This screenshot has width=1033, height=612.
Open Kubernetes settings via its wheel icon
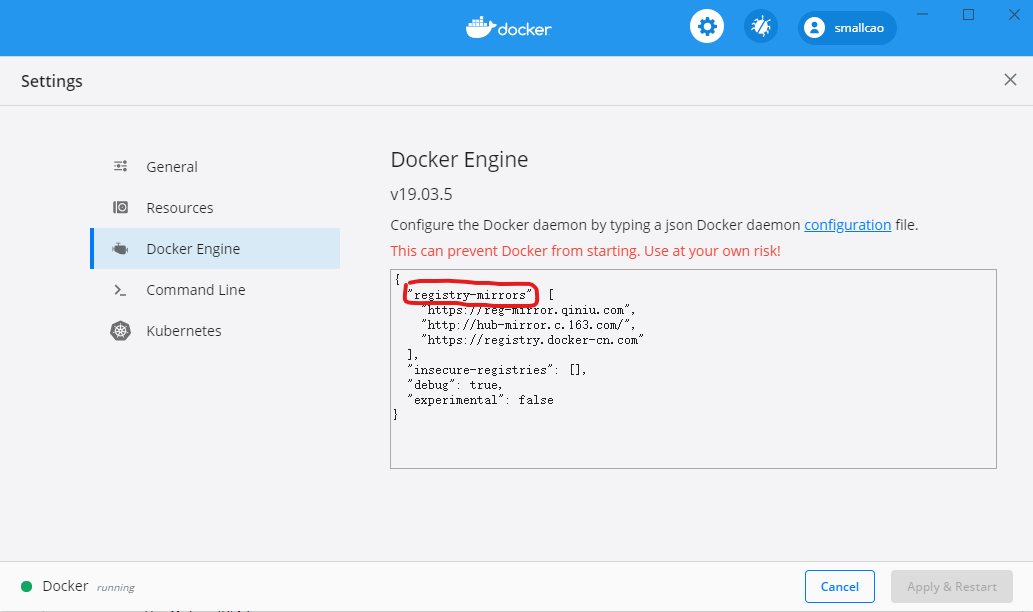[122, 330]
